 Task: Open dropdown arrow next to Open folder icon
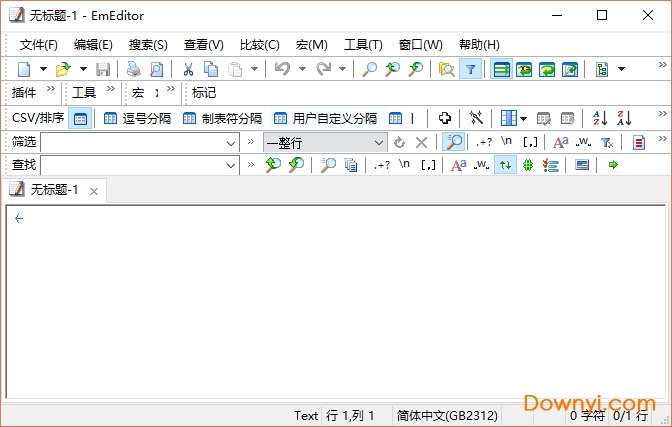click(x=83, y=69)
